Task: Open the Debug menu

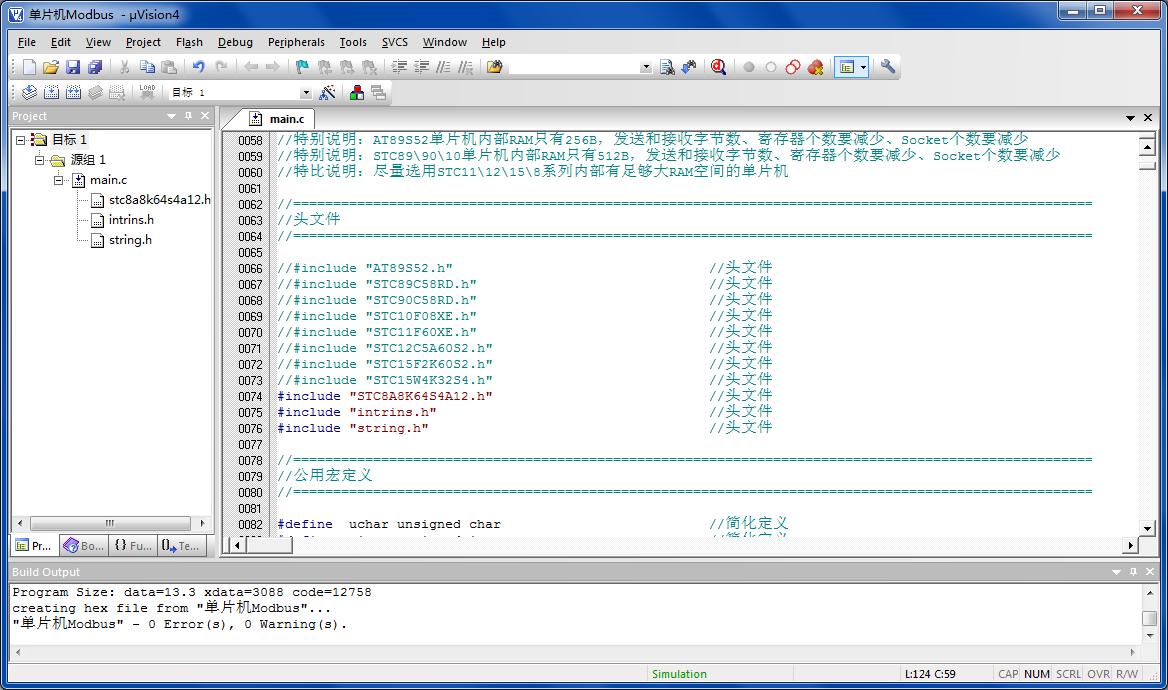Action: click(x=235, y=42)
